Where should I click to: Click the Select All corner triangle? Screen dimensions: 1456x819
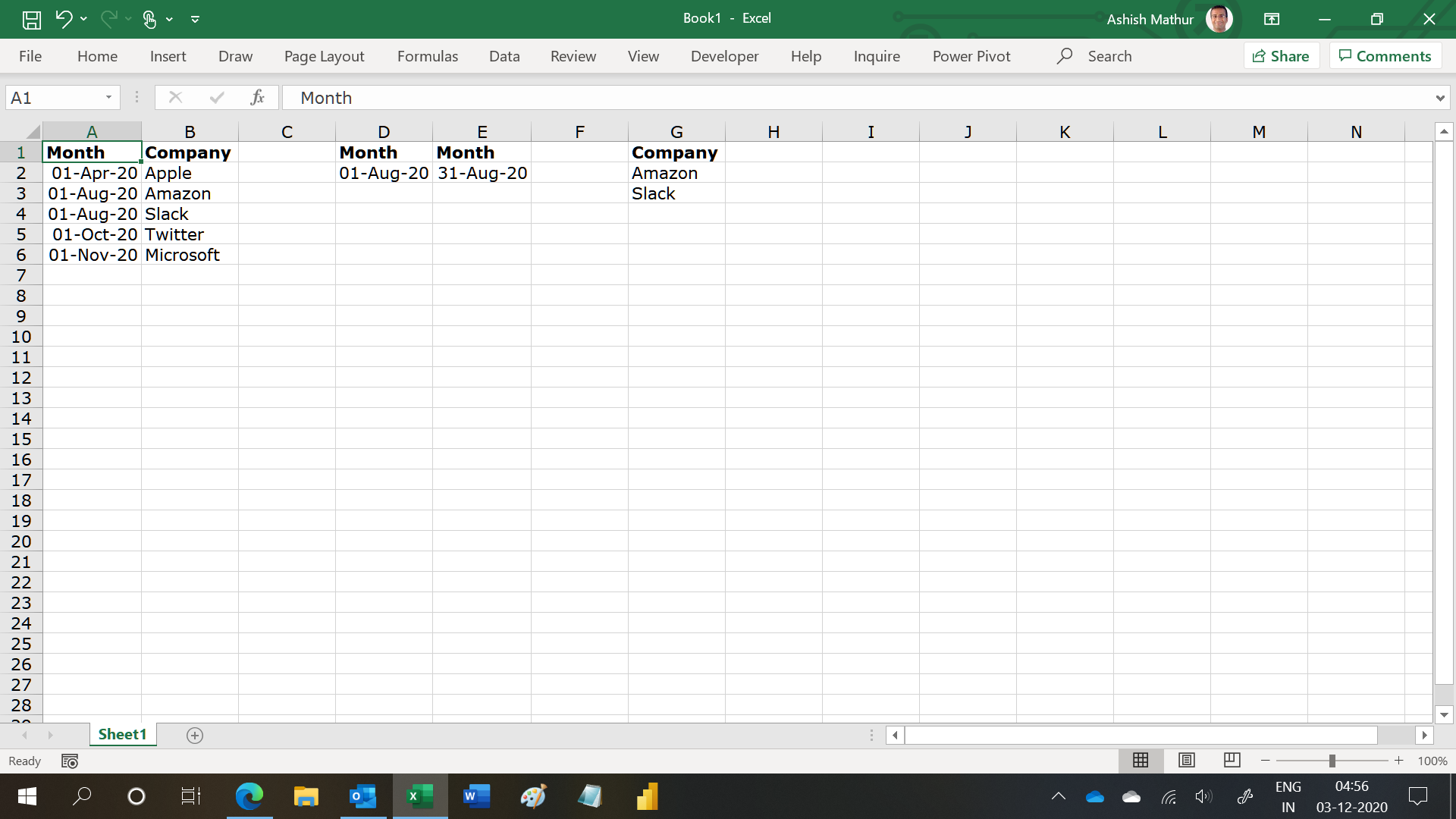[x=32, y=131]
